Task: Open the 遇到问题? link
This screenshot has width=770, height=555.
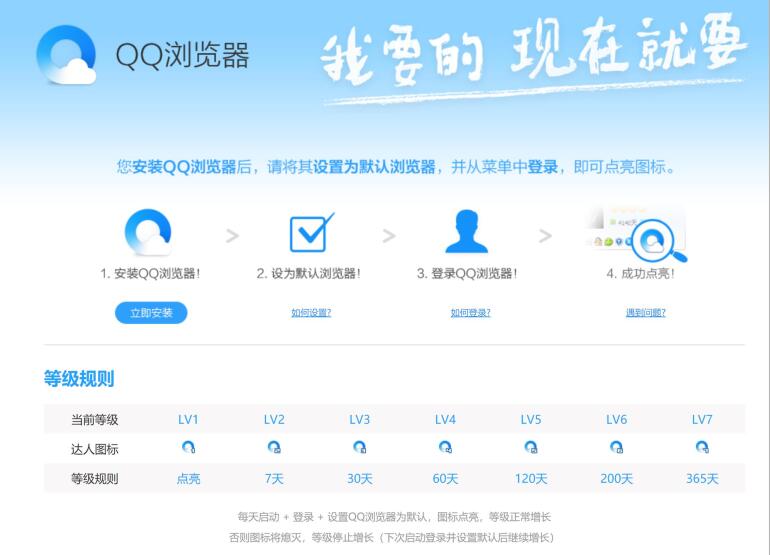Action: point(646,313)
